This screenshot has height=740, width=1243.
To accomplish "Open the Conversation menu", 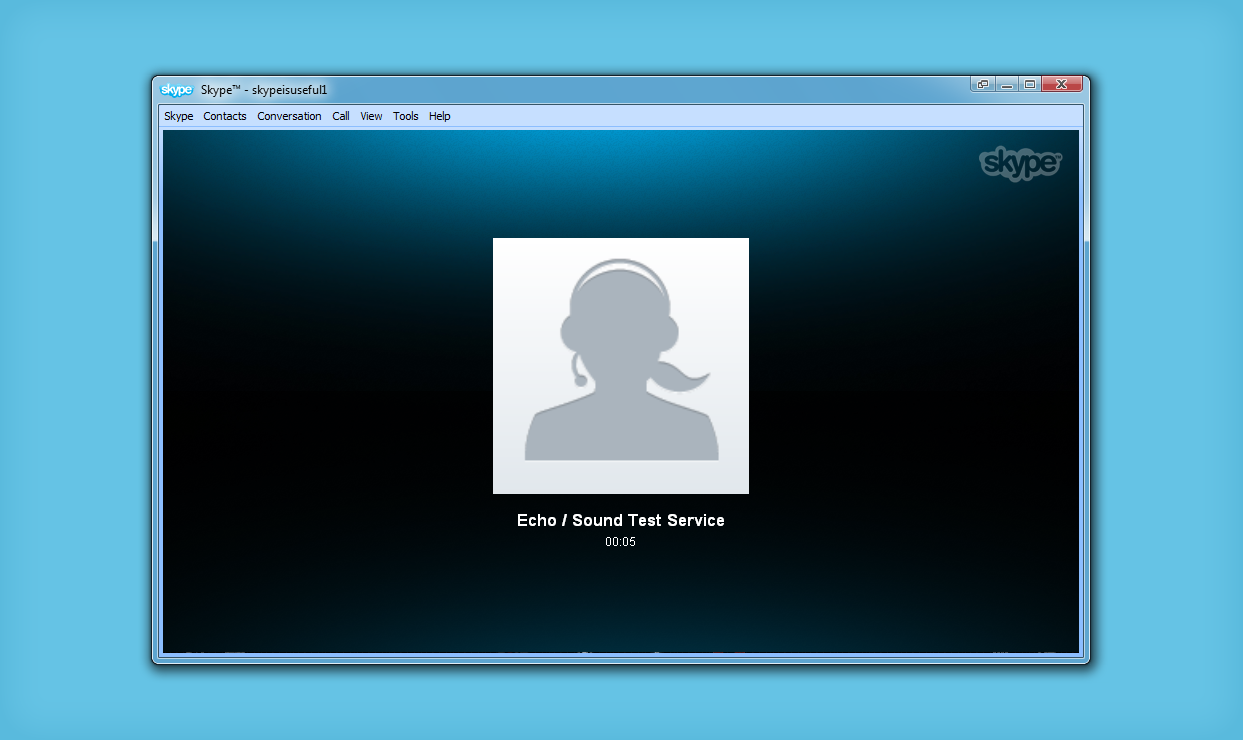I will coord(289,116).
